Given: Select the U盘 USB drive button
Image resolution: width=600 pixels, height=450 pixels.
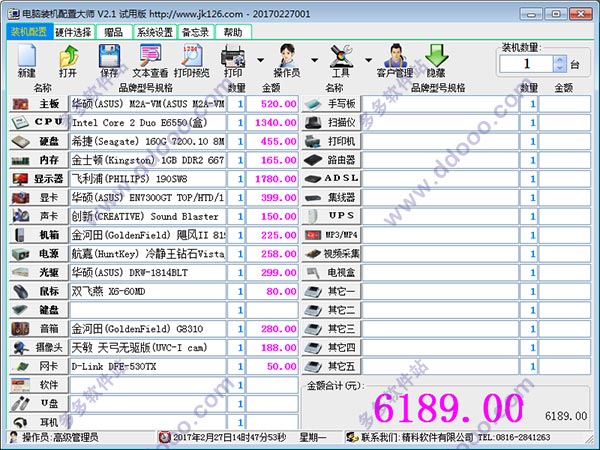Looking at the screenshot, I should coord(39,404).
